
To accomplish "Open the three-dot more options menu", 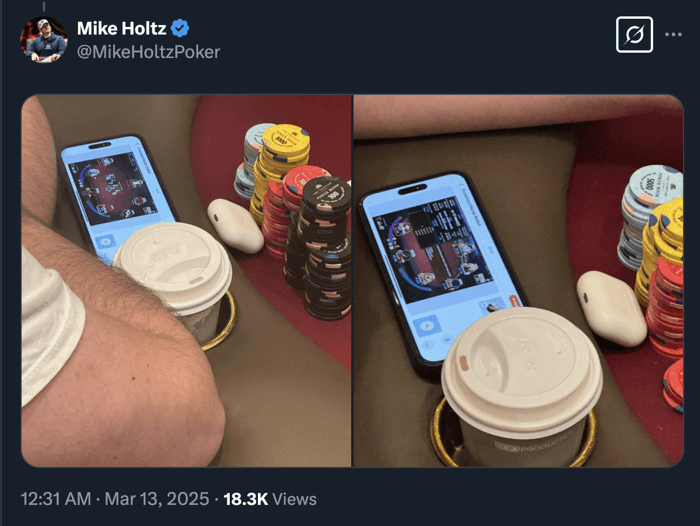I will [673, 34].
